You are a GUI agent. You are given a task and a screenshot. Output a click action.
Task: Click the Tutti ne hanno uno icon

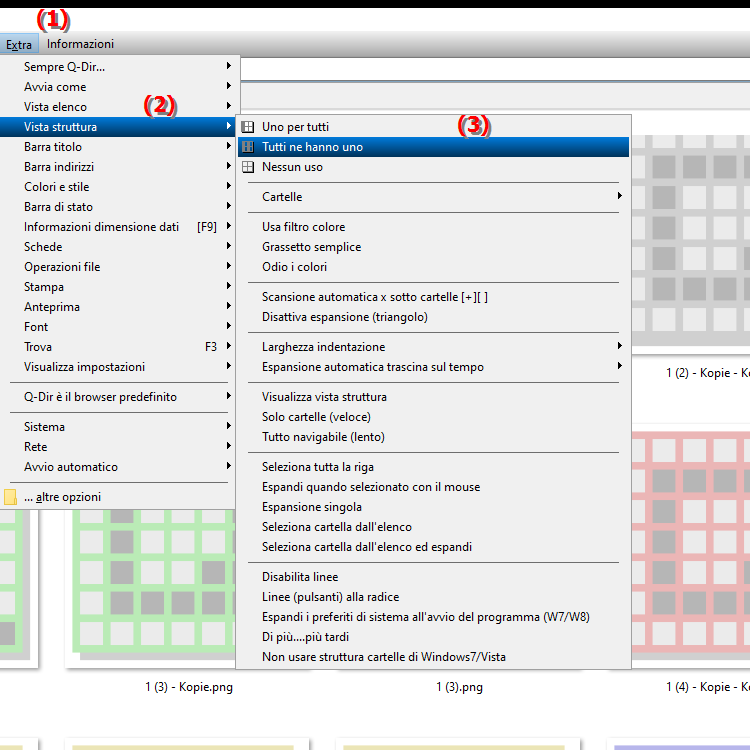point(247,147)
